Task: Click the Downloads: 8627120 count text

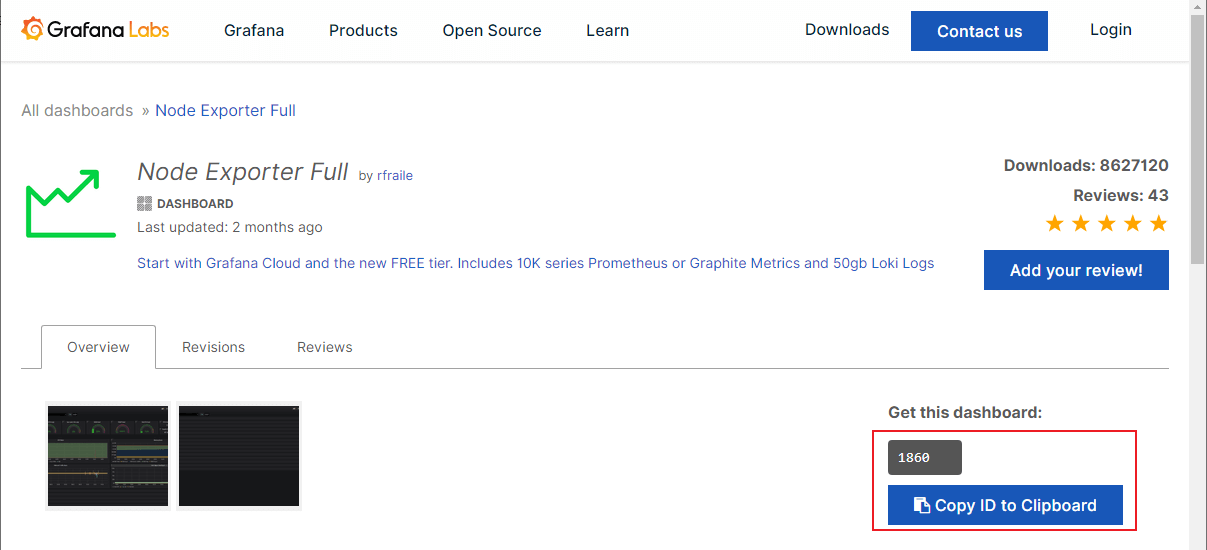Action: click(1086, 165)
